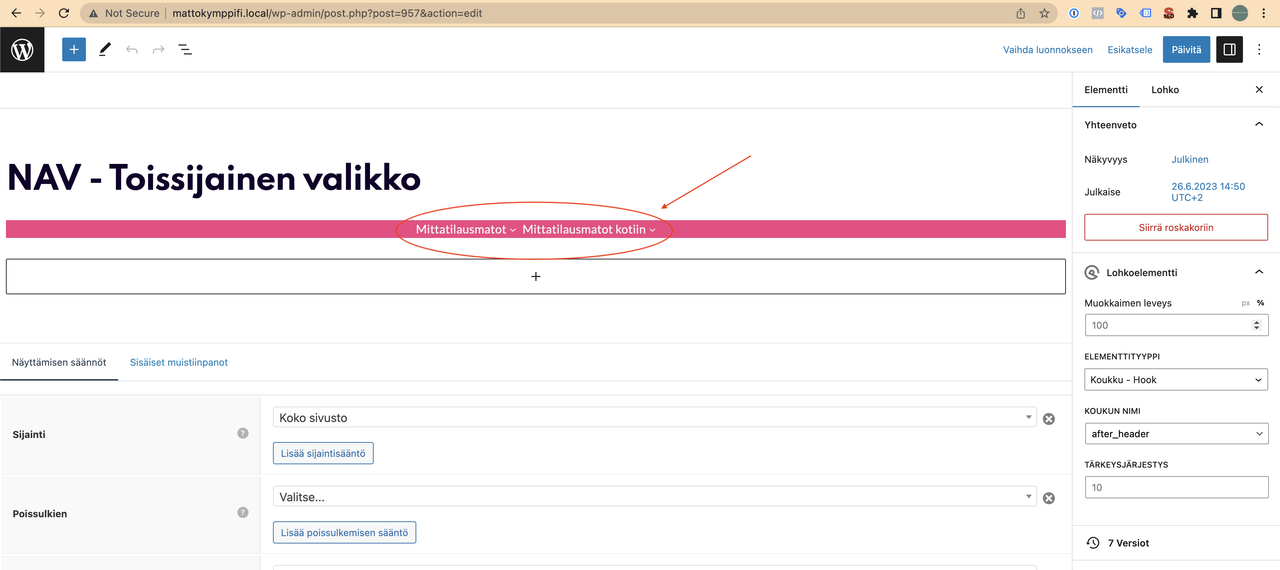Open the 7 Versiot revisions entry
1280x570 pixels.
[x=1176, y=543]
